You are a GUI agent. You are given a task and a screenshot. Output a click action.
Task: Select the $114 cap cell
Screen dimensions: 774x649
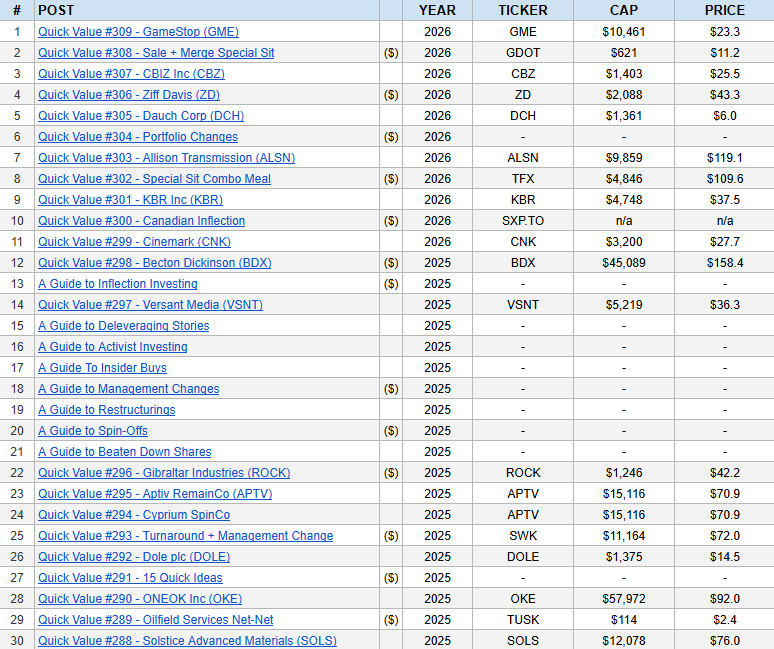pos(624,619)
